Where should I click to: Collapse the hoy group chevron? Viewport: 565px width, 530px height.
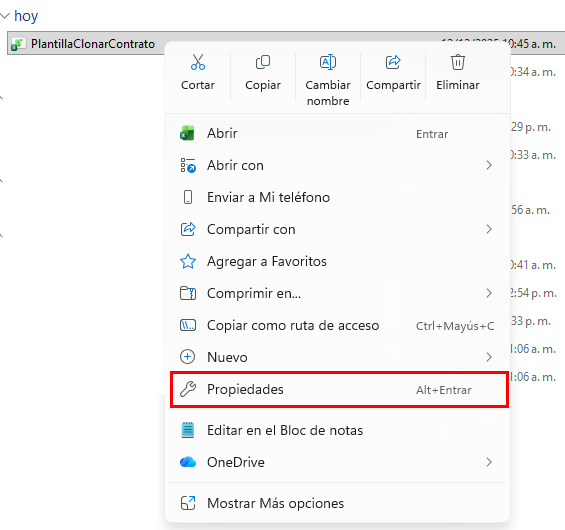click(5, 15)
